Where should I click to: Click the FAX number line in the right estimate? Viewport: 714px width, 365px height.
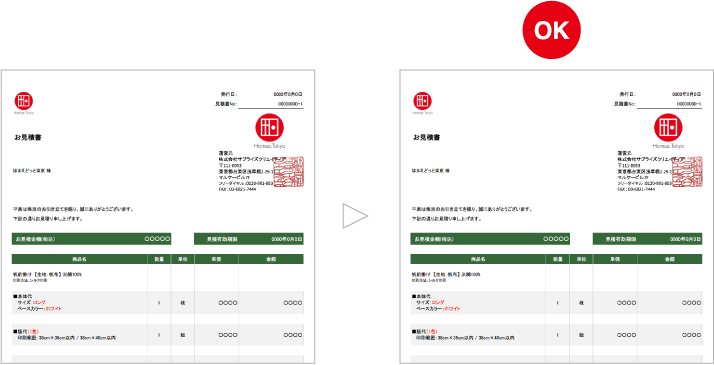(636, 189)
